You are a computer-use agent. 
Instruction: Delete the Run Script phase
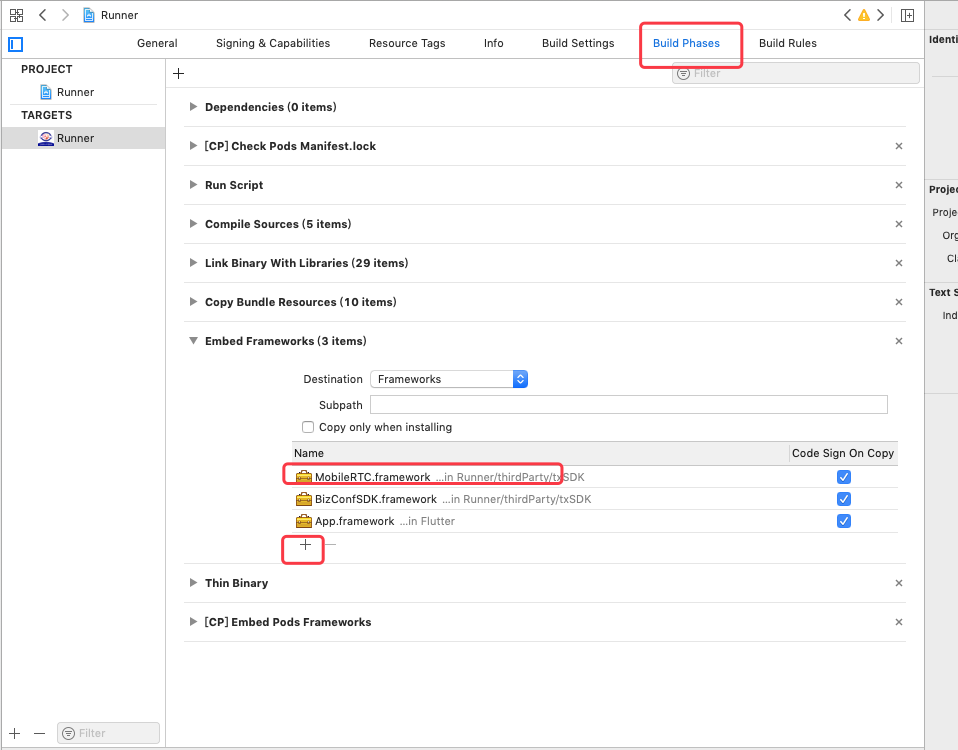click(899, 185)
